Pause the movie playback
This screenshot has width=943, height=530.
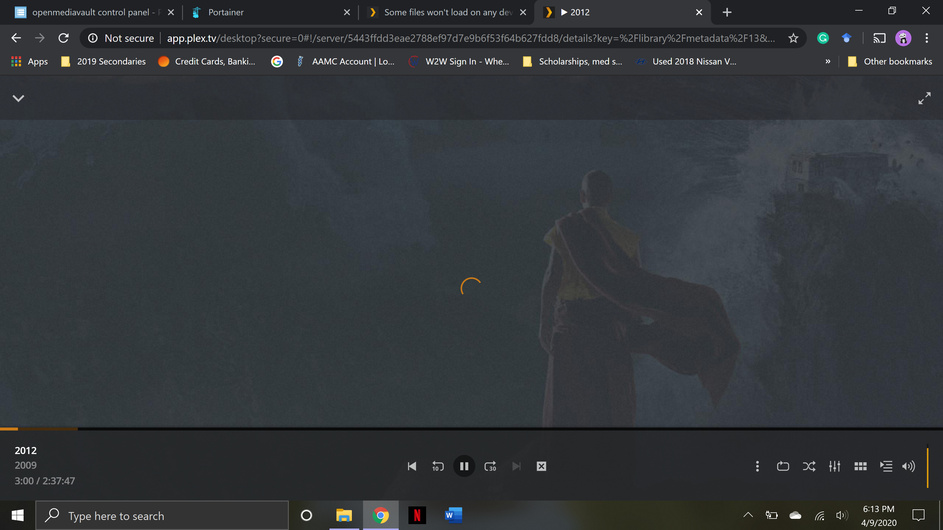[464, 466]
